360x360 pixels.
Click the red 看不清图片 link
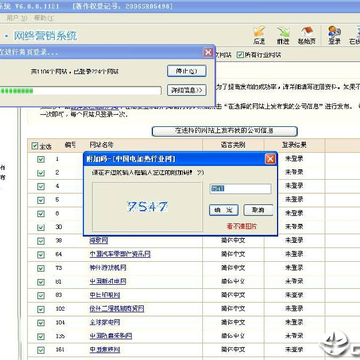tap(242, 226)
